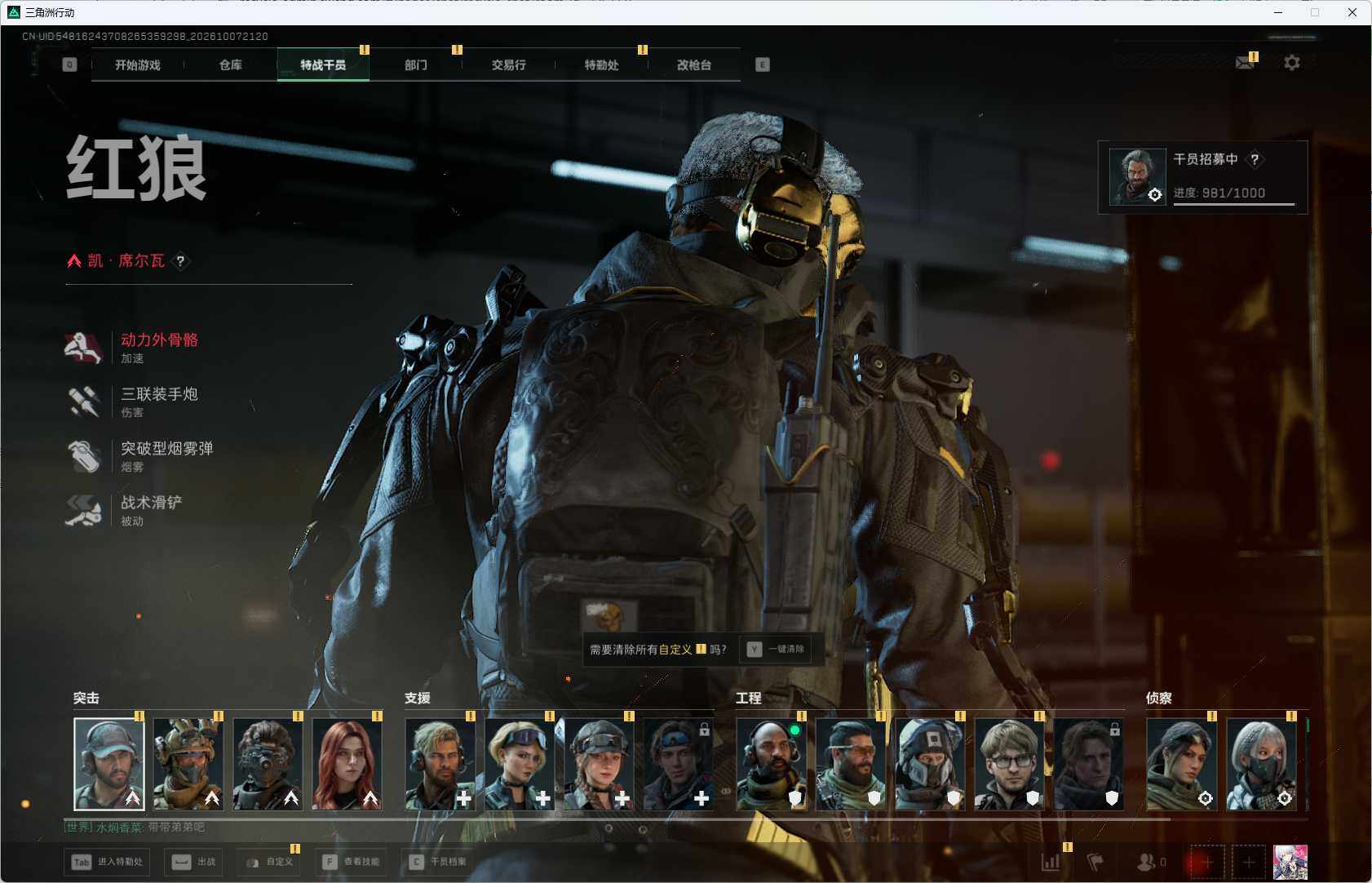Click the E key next-tab icon
This screenshot has height=883, width=1372.
[x=763, y=64]
